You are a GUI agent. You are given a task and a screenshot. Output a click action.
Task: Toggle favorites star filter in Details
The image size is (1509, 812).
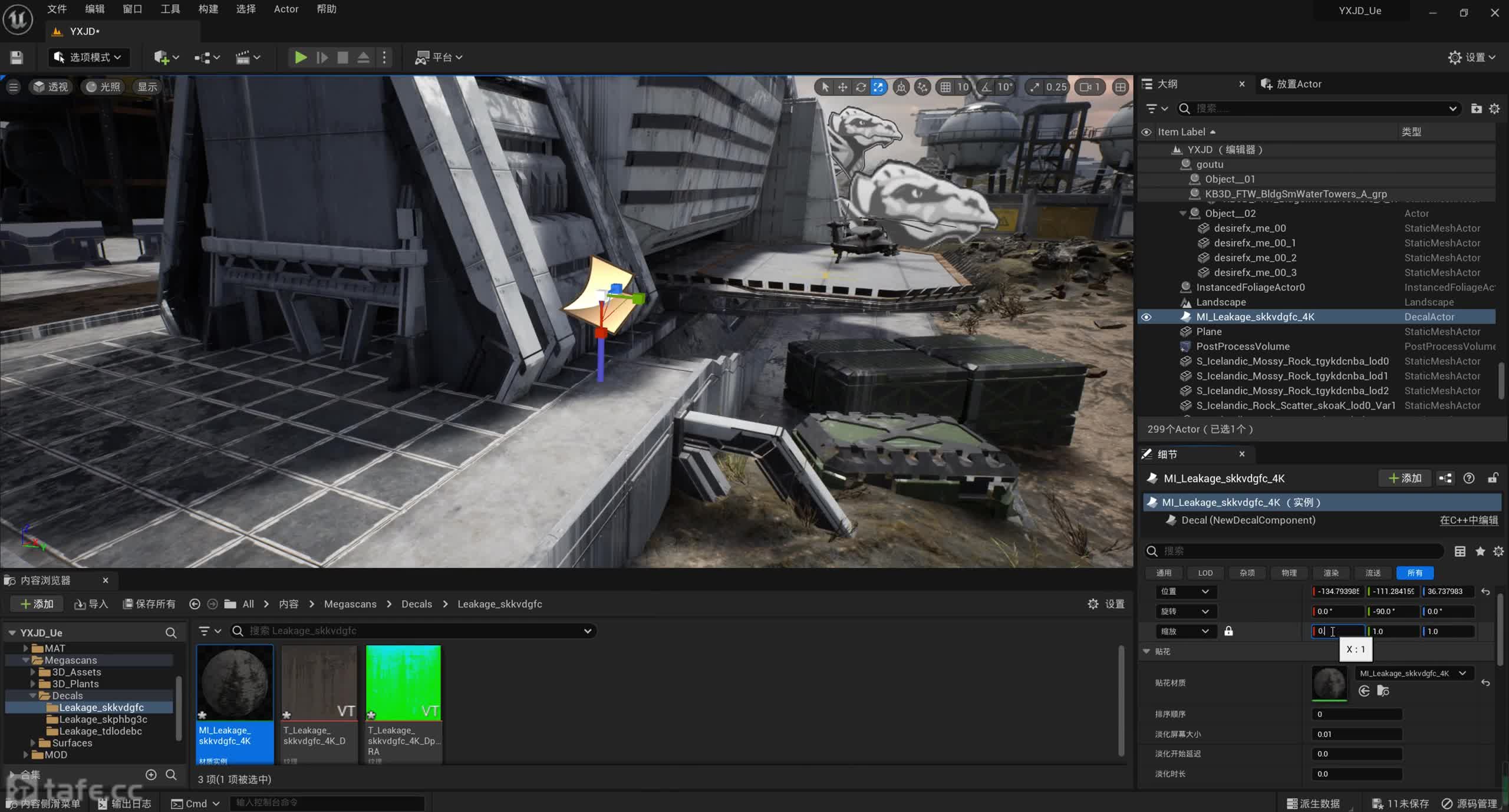pyautogui.click(x=1480, y=551)
